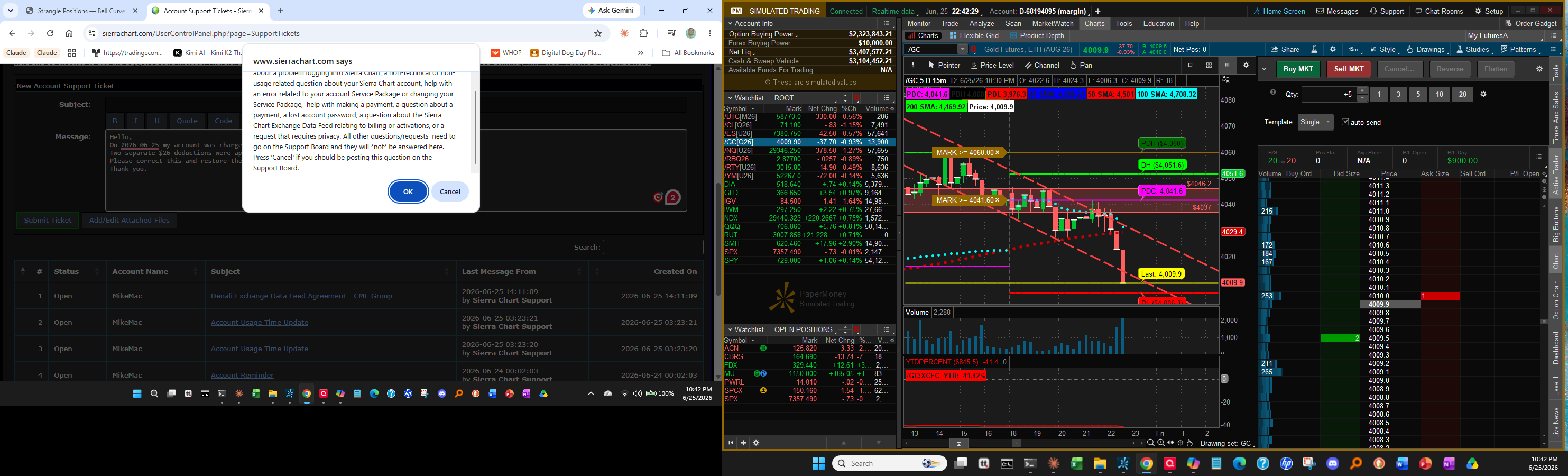Collapse the left sidebar with the arrow-bar icon
1568x476 pixels.
pos(731,443)
